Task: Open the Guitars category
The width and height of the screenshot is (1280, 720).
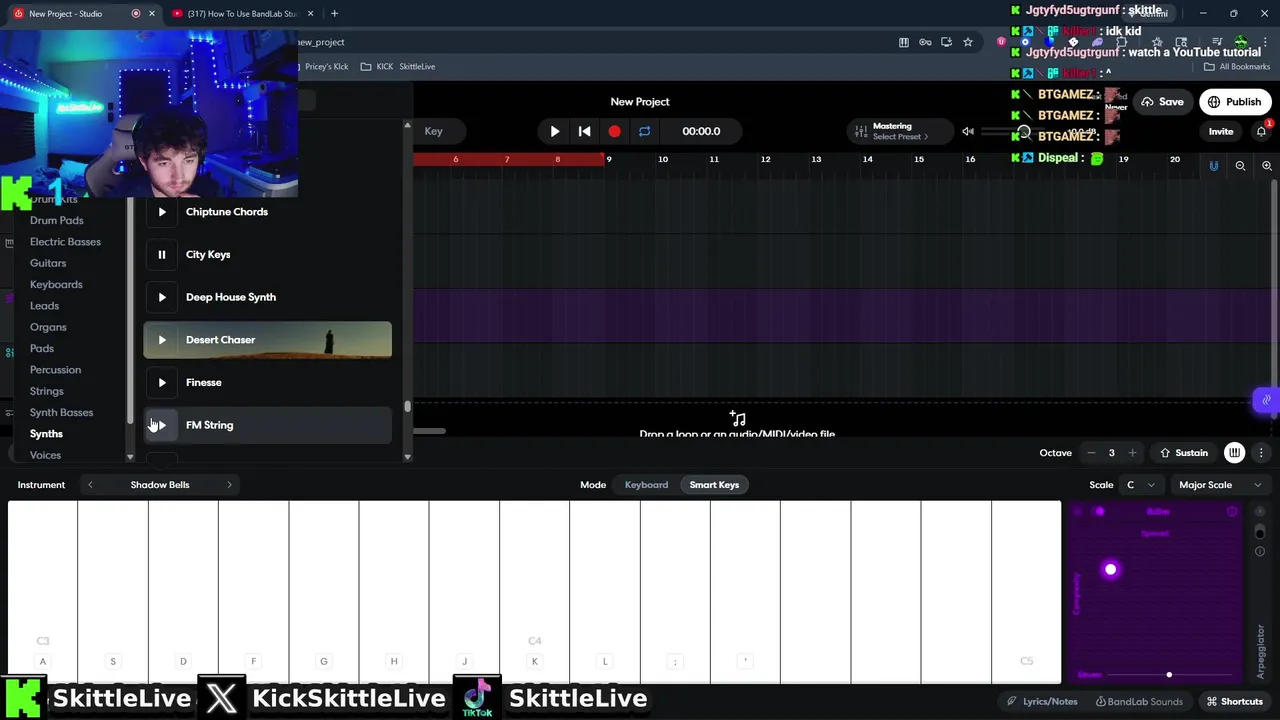Action: [x=48, y=263]
